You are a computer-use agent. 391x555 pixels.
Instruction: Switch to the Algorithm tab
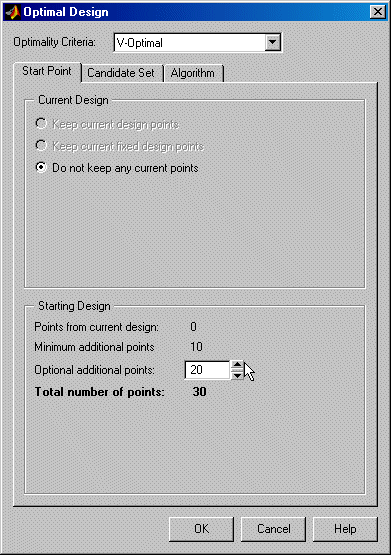click(193, 73)
